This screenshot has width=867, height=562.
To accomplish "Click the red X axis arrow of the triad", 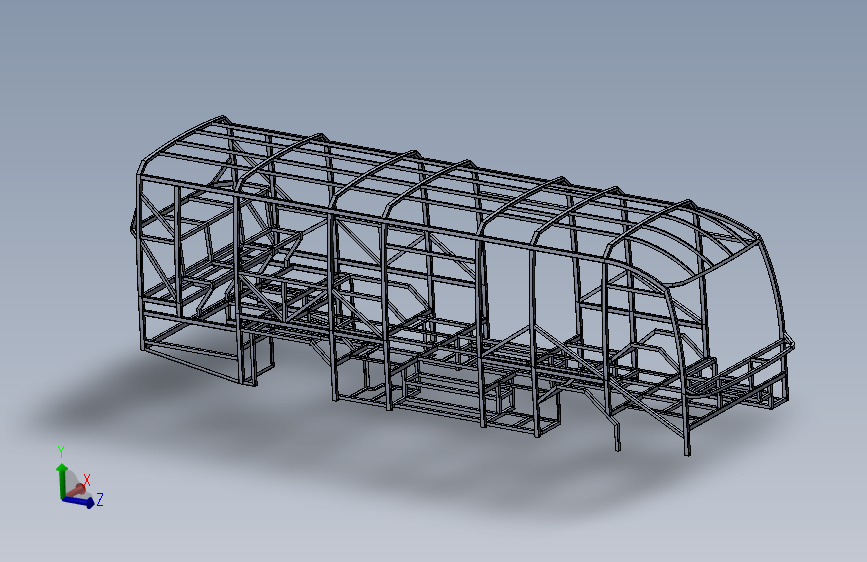I will 77,490.
